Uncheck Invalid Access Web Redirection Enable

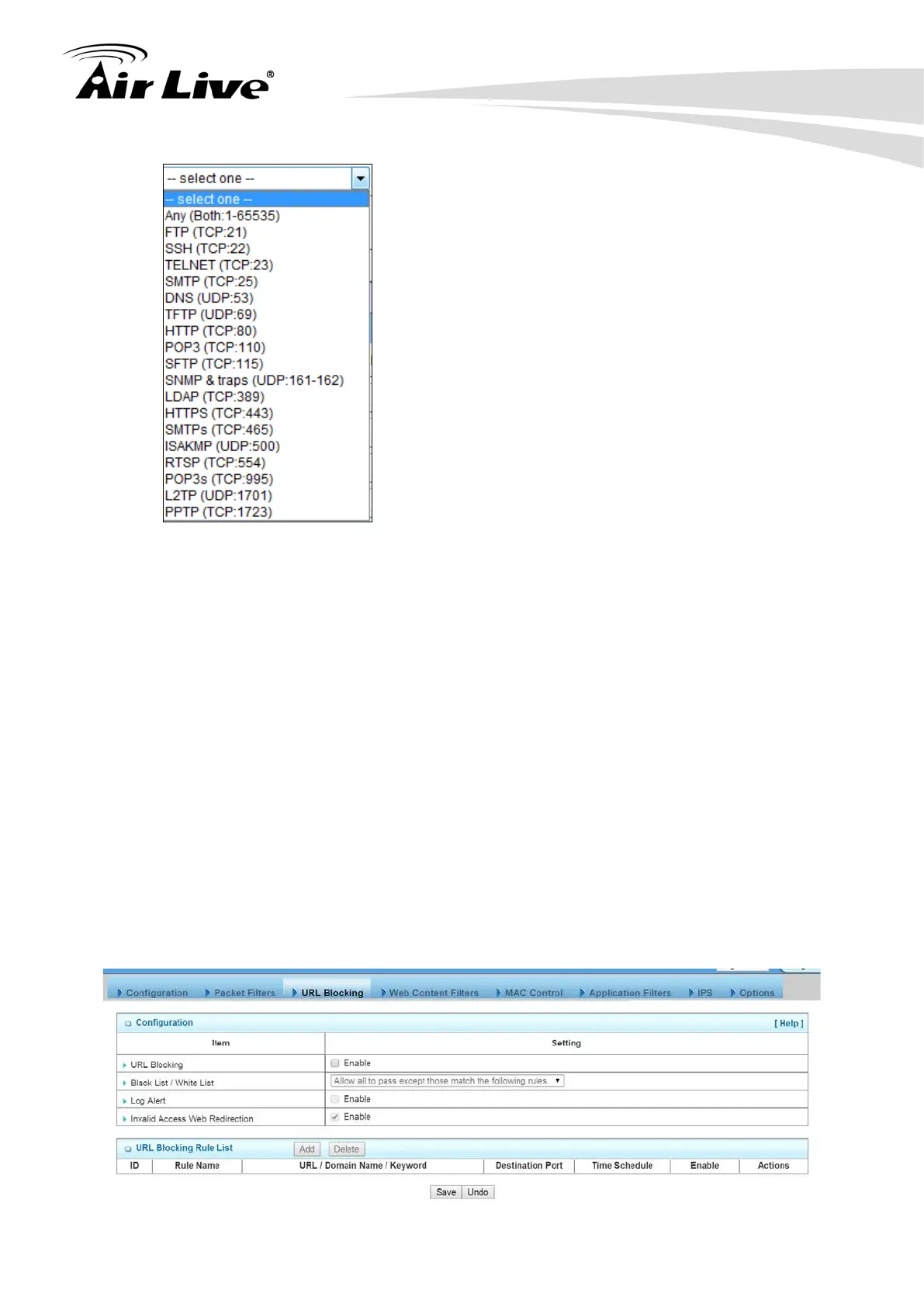pos(335,1117)
